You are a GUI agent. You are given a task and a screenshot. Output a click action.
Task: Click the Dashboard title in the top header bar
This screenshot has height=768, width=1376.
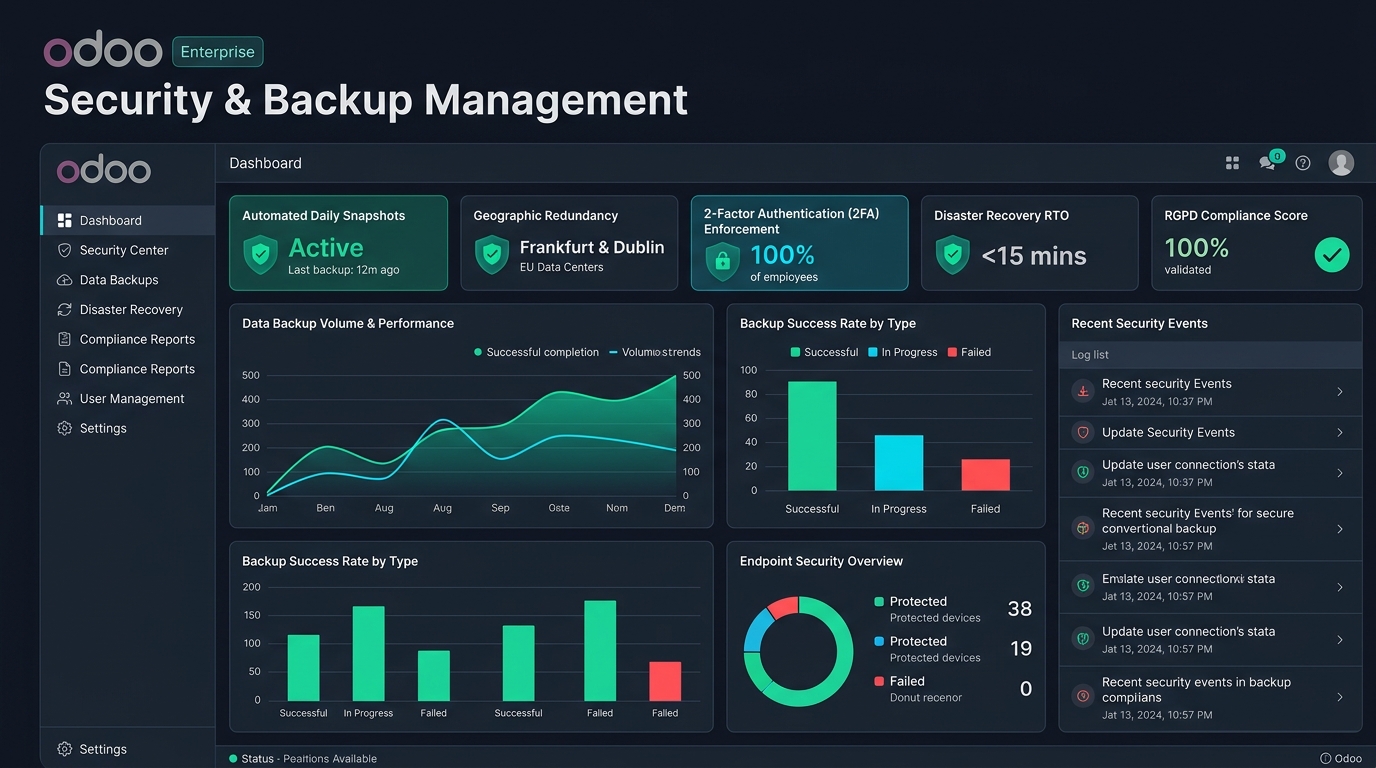click(265, 163)
